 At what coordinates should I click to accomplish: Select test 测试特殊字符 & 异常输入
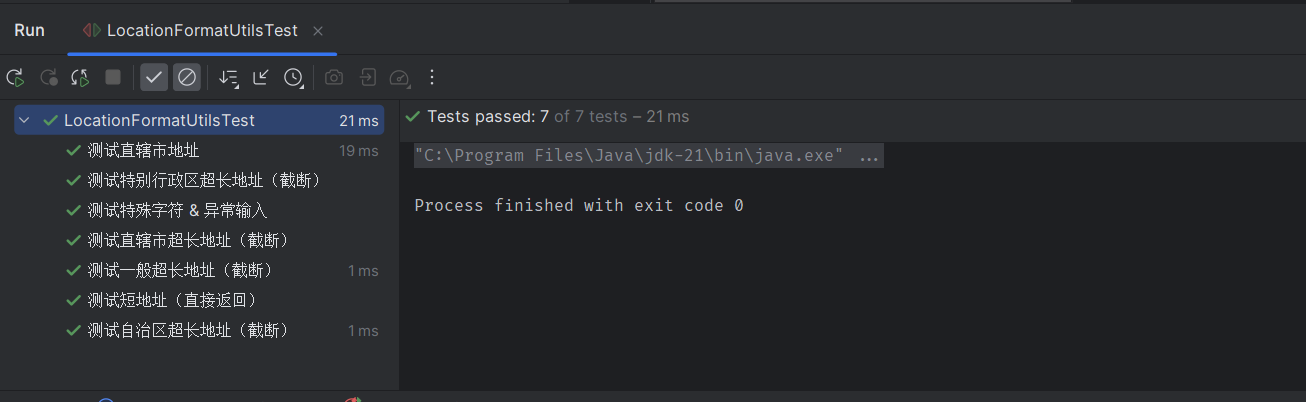178,211
